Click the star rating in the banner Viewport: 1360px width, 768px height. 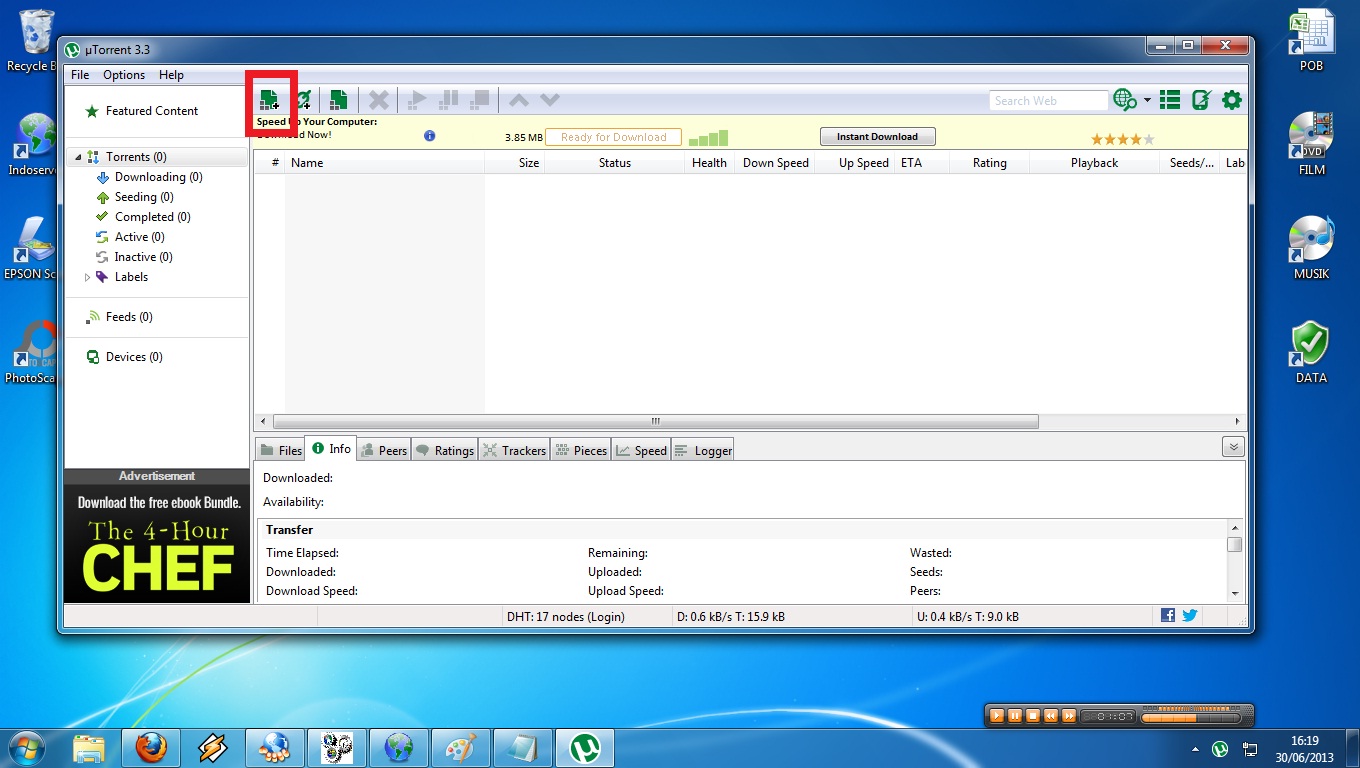click(x=1122, y=139)
